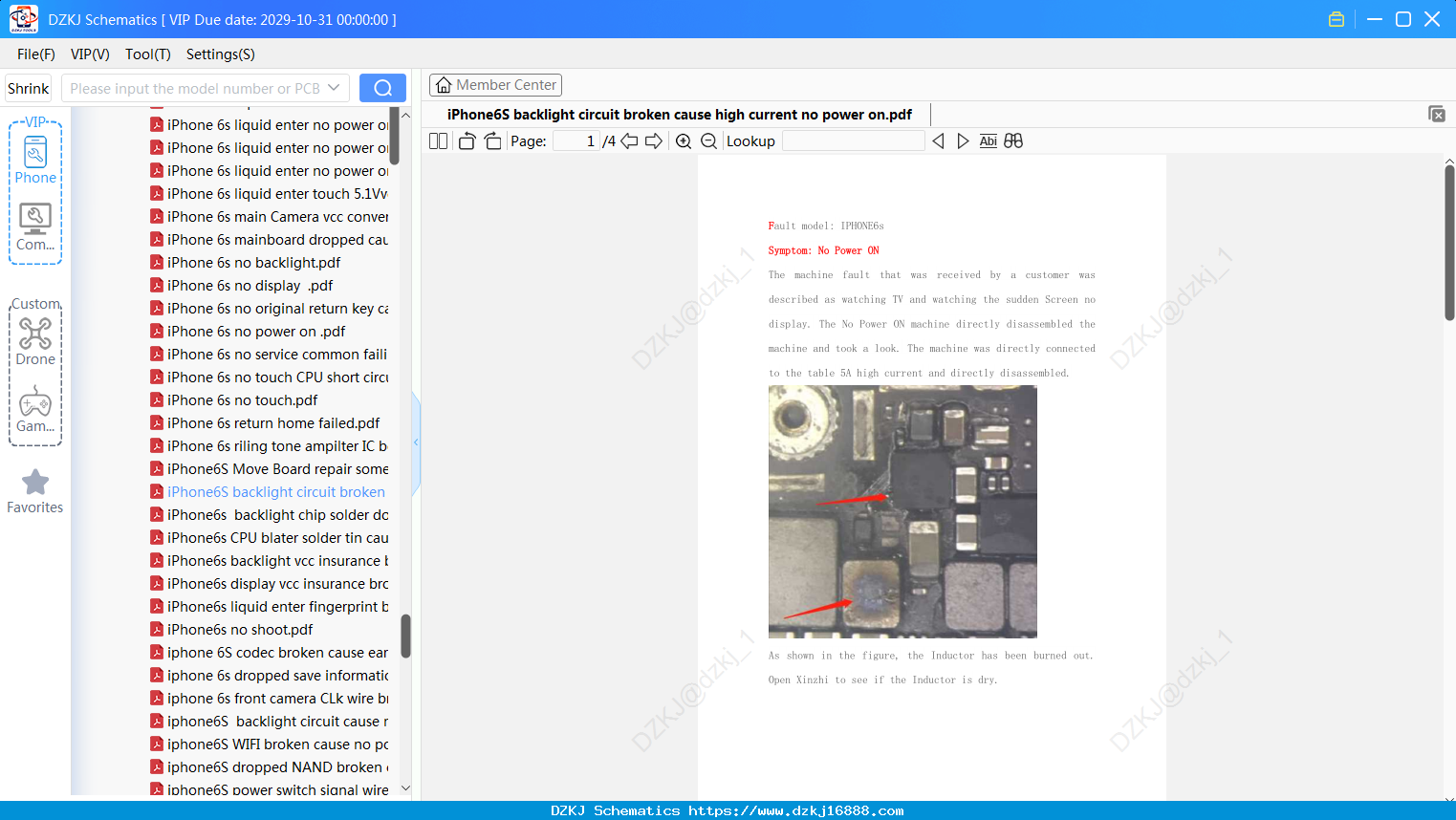Find previous lookup match
Viewport: 1456px width, 820px height.
pyautogui.click(x=938, y=141)
